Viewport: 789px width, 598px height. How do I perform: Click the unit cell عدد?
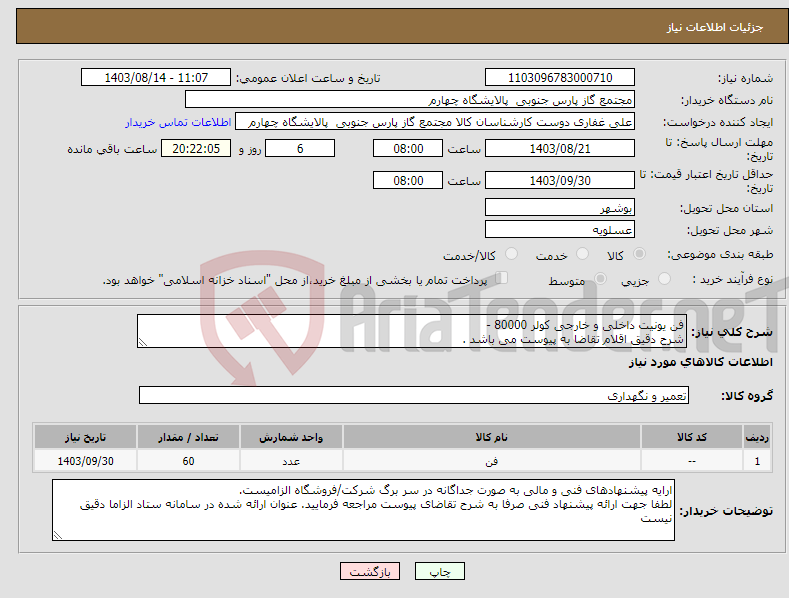tap(291, 461)
